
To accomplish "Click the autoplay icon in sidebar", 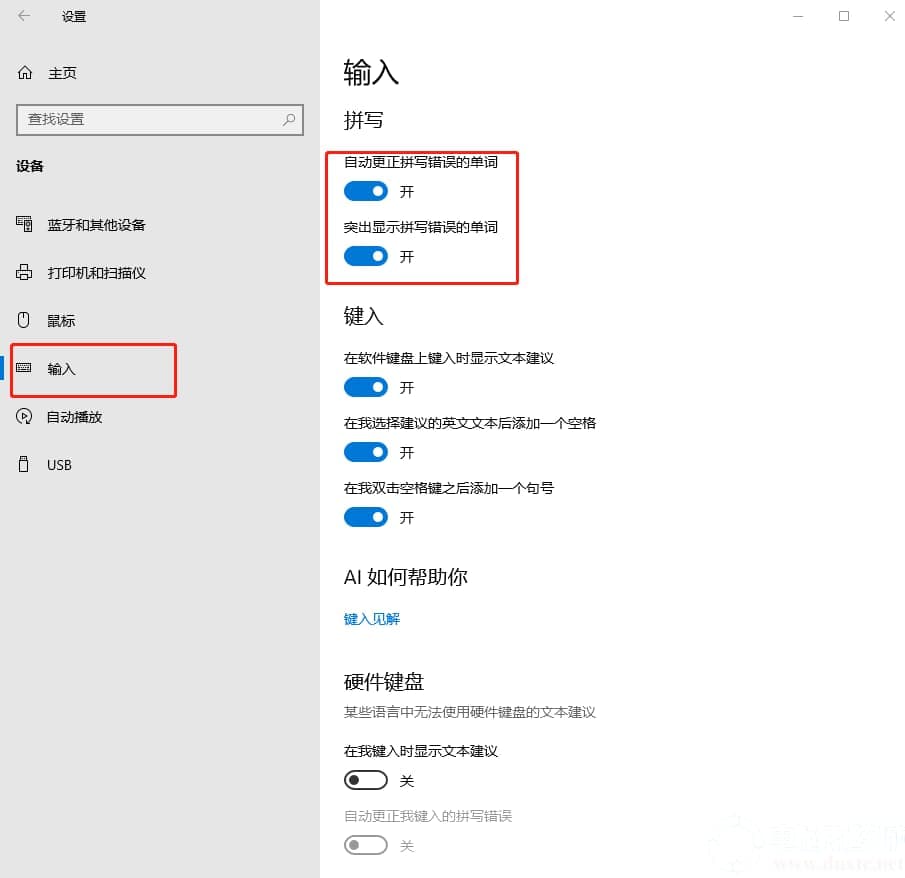I will point(24,416).
